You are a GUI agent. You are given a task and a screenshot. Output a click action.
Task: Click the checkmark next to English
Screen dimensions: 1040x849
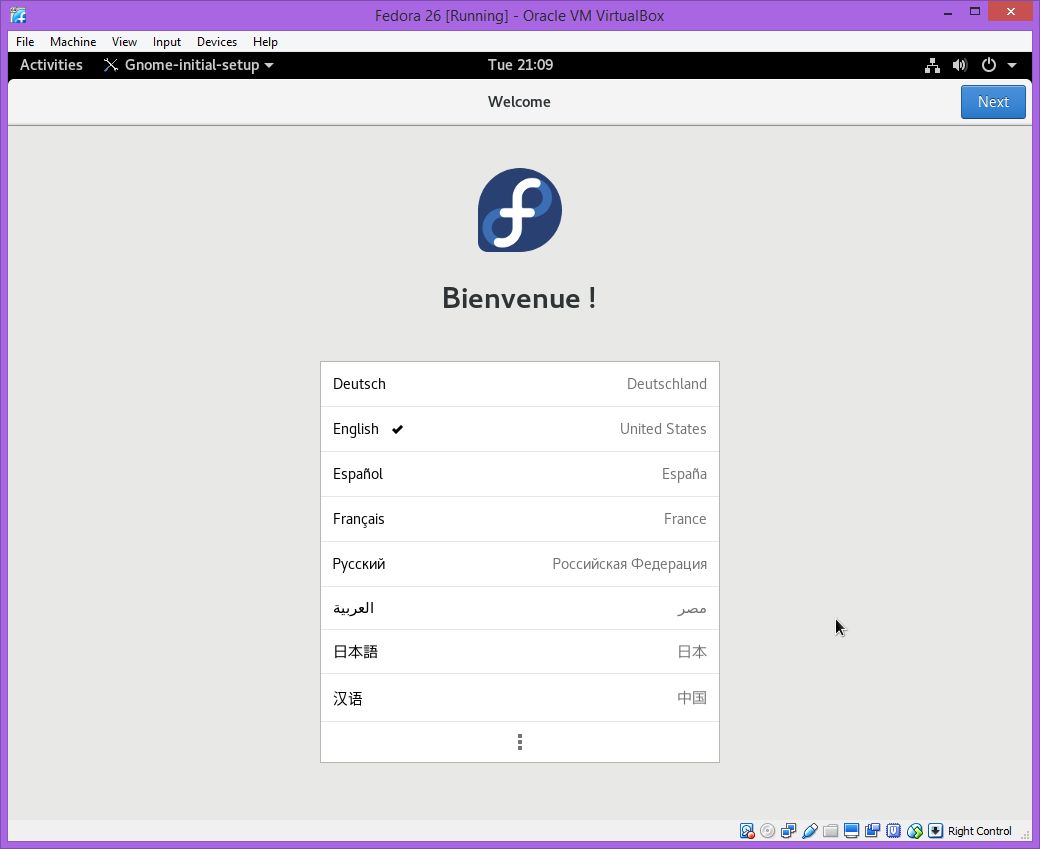click(397, 429)
